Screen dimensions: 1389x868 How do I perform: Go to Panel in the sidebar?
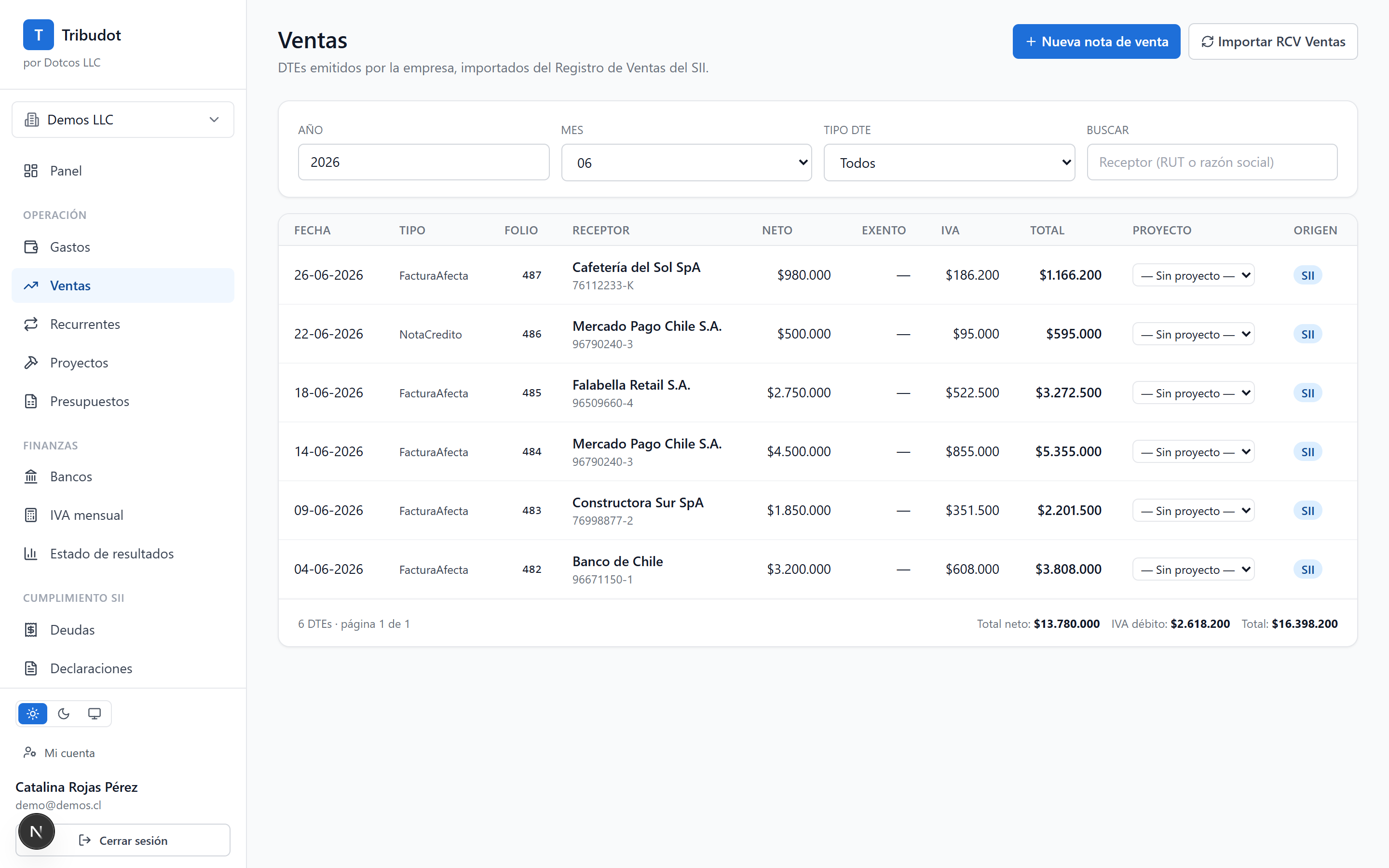pyautogui.click(x=123, y=171)
